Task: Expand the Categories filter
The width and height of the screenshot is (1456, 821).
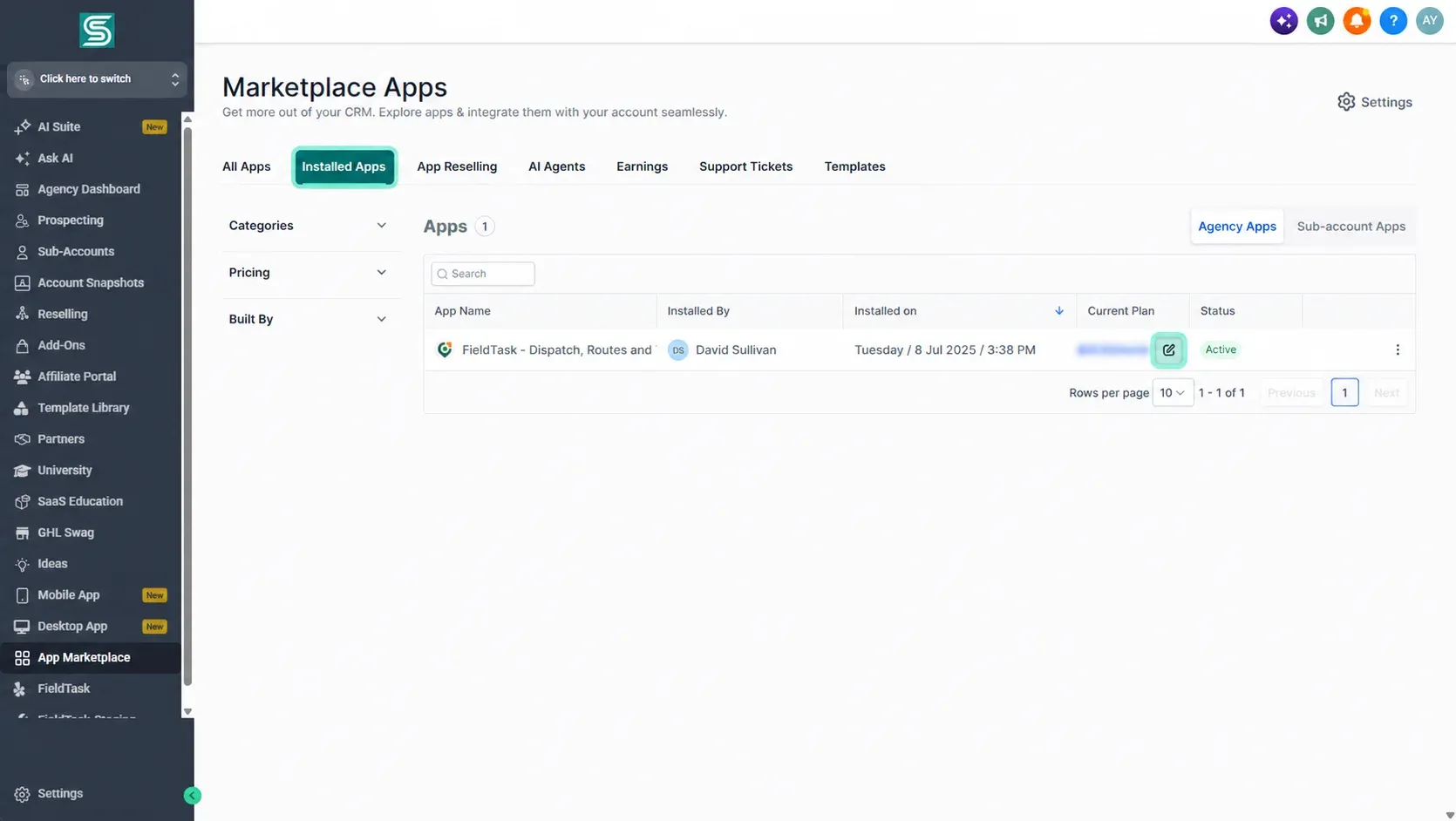Action: [x=308, y=226]
